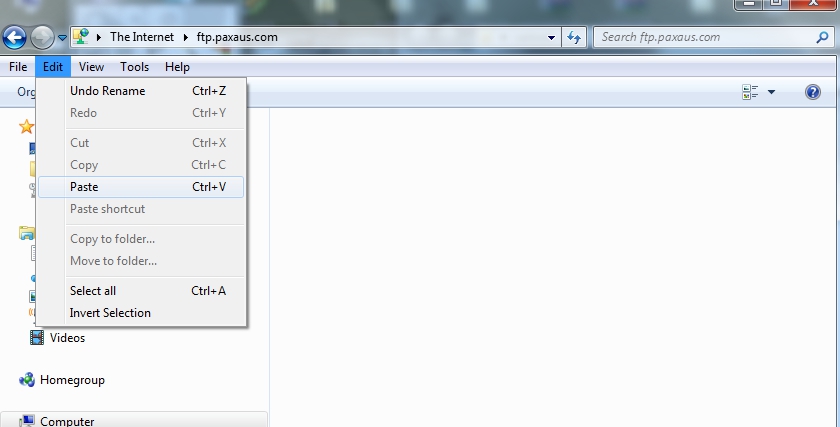Viewport: 840px width, 427px height.
Task: Click the Libraries icon in navigation pane
Action: 26,233
